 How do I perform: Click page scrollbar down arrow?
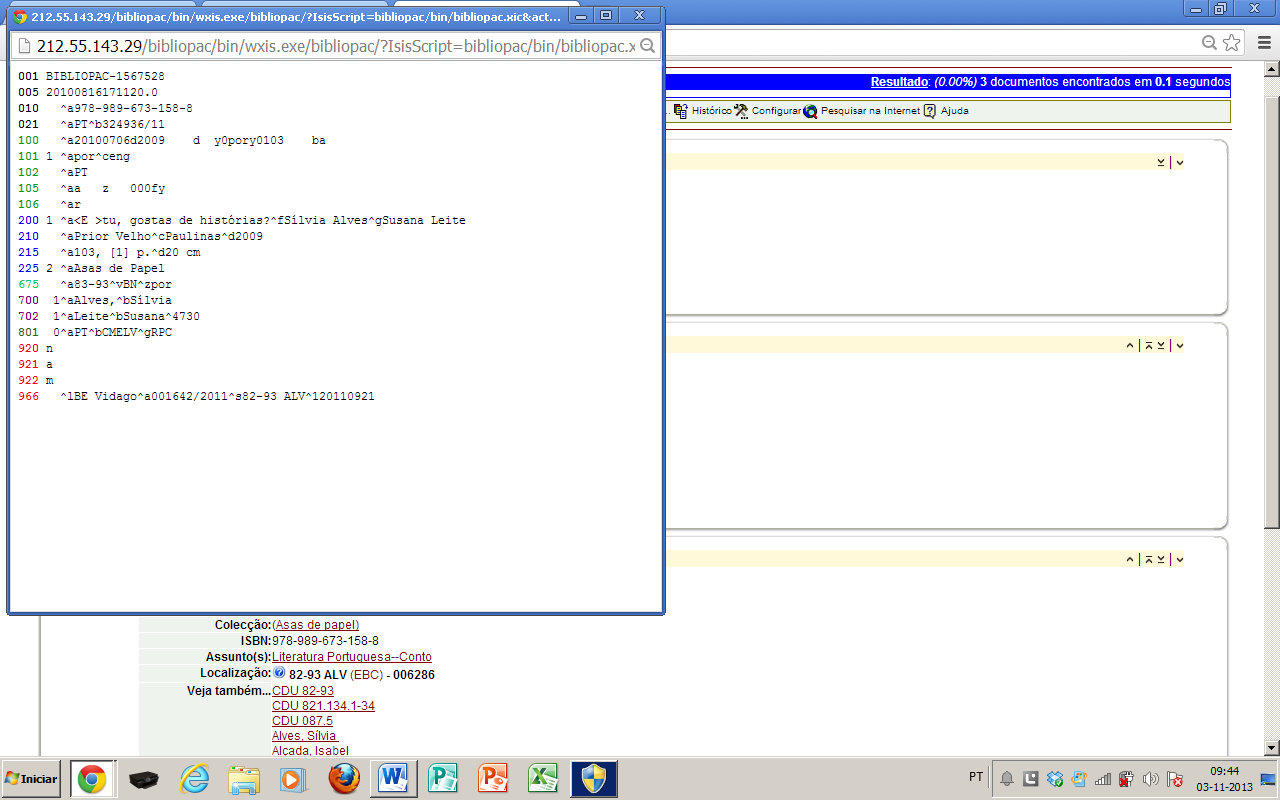point(1272,747)
